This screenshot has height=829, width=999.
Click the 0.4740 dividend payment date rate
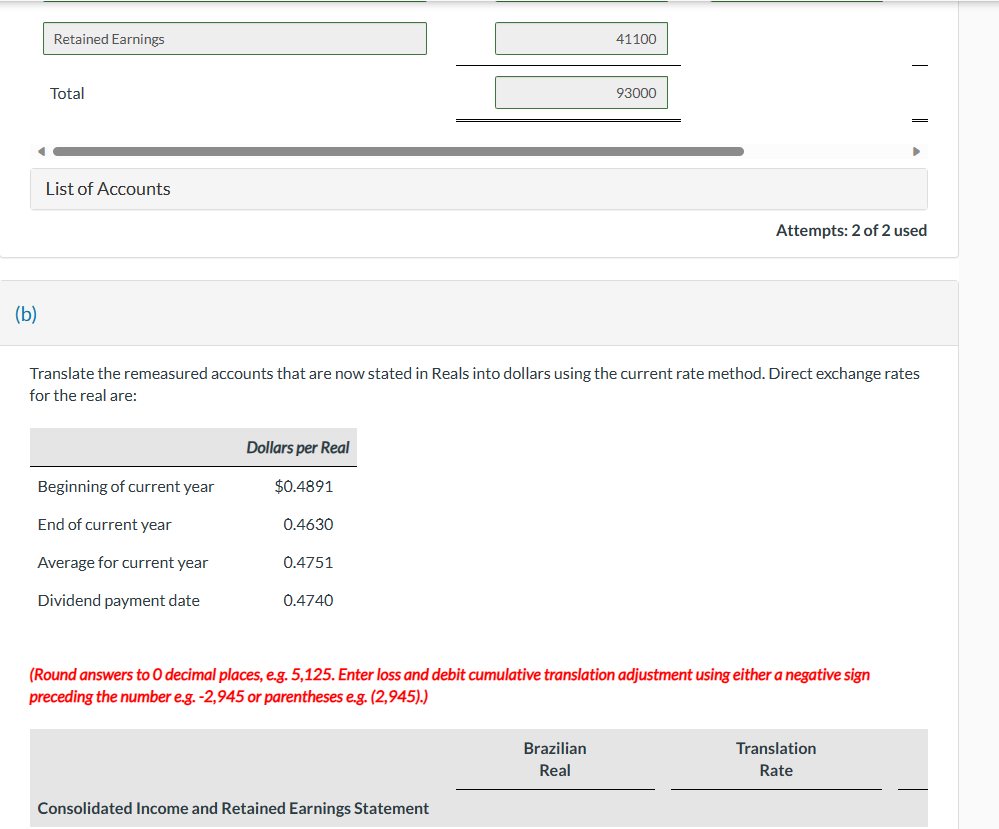310,600
